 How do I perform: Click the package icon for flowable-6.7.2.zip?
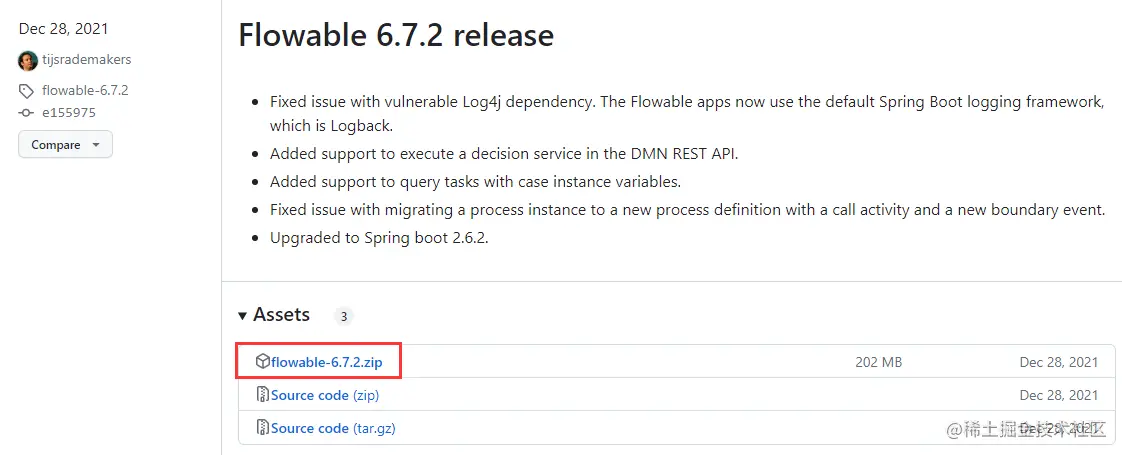point(262,362)
